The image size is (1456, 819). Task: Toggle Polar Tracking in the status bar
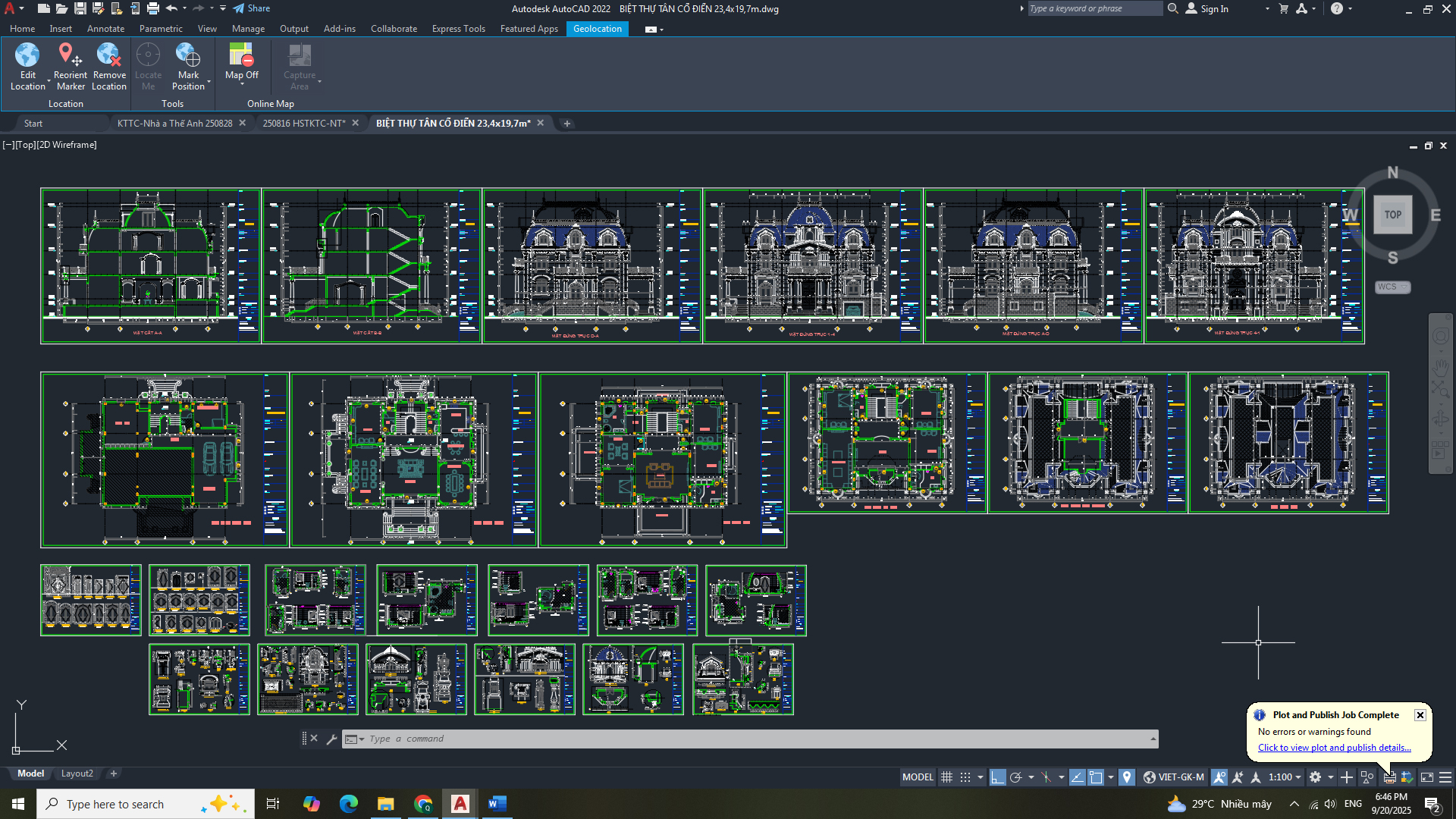1016,777
